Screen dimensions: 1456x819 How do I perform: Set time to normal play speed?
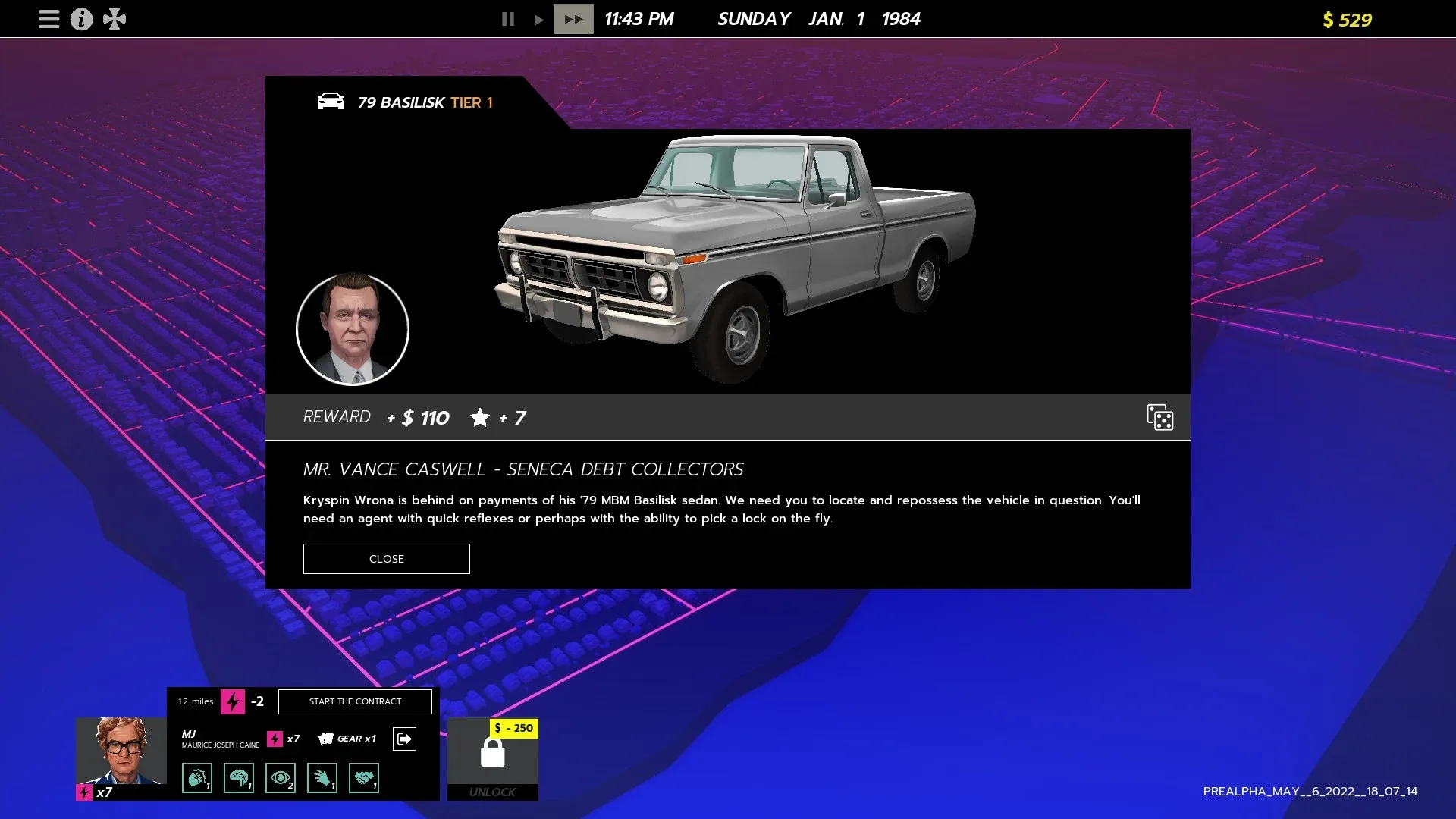[538, 19]
